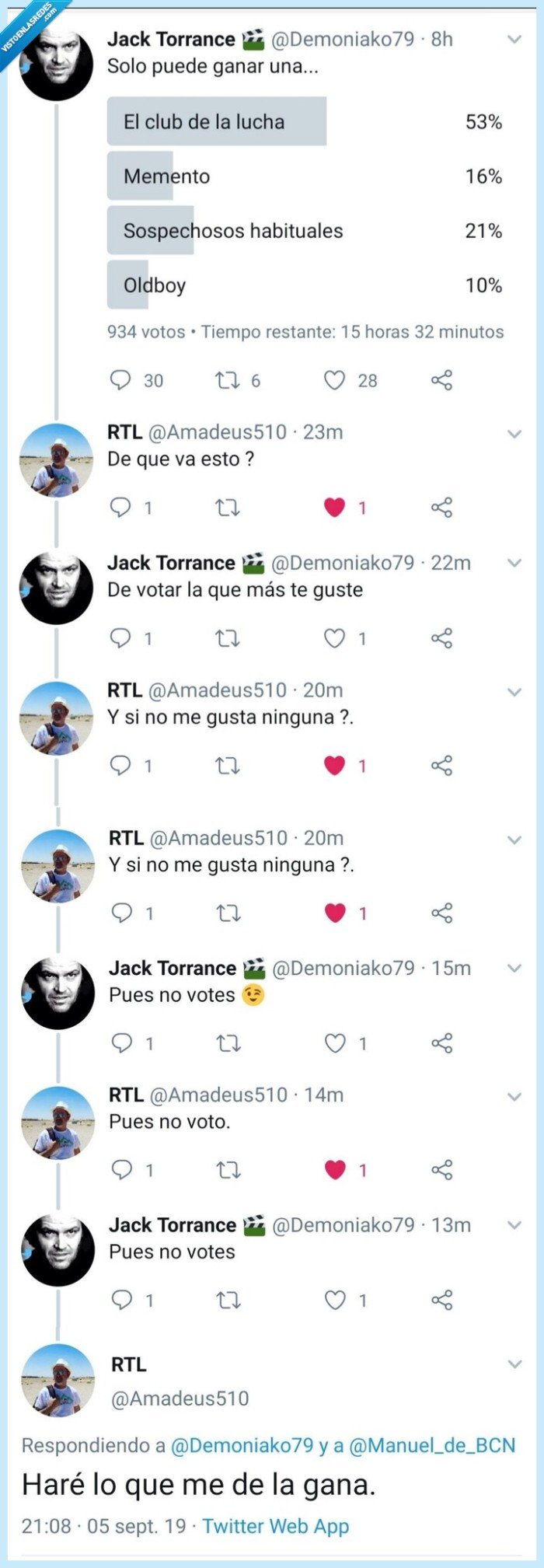
Task: Unlike RTL's "De que va esto ?" tweet
Action: 334,507
